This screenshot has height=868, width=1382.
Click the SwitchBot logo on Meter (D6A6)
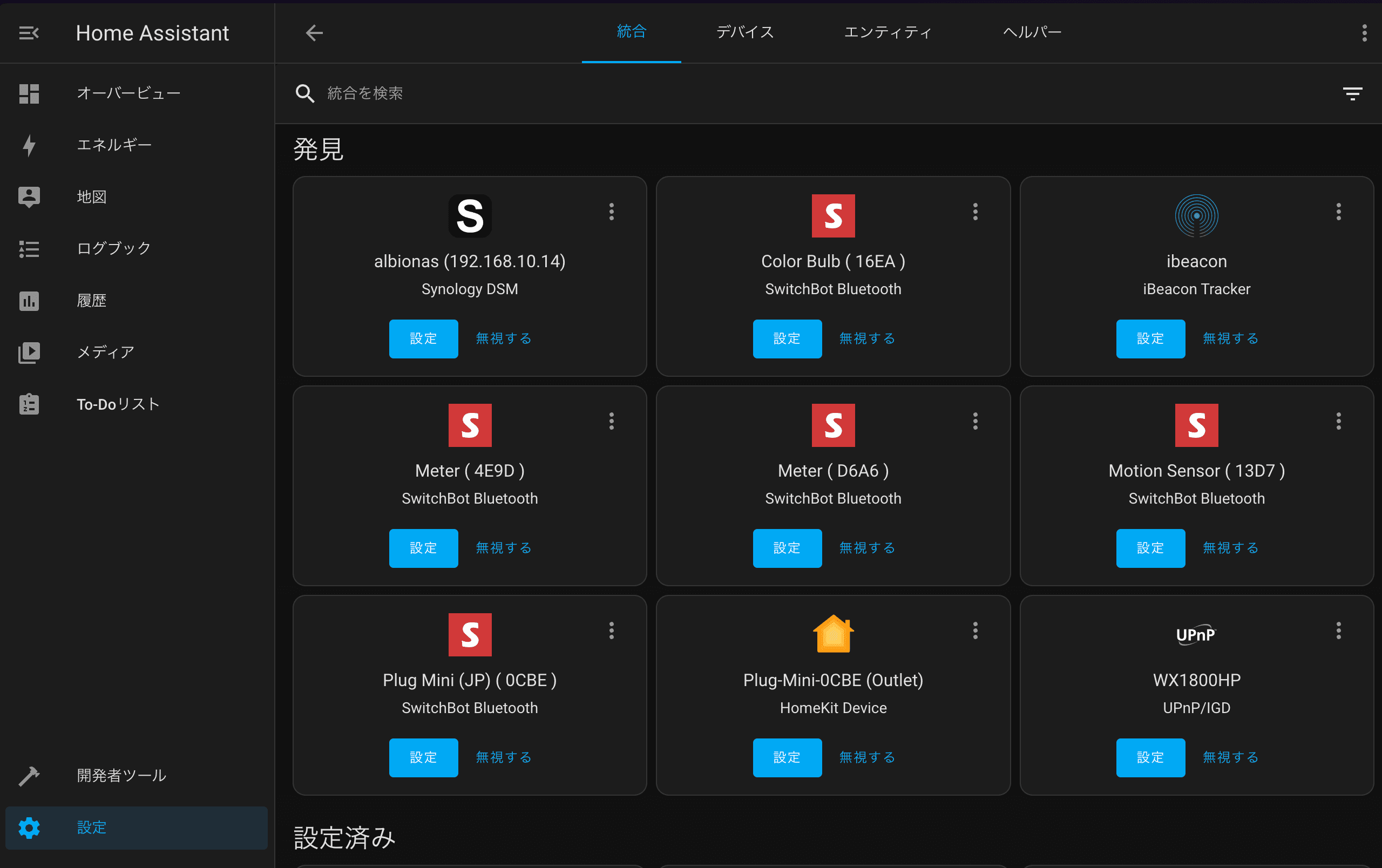pyautogui.click(x=833, y=425)
